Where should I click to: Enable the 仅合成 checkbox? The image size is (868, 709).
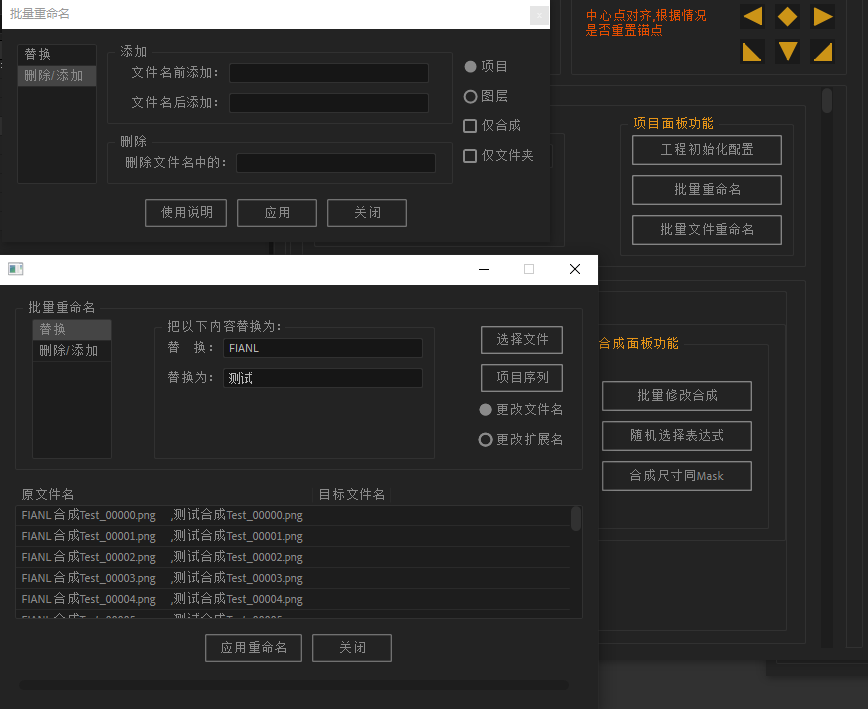pyautogui.click(x=470, y=126)
